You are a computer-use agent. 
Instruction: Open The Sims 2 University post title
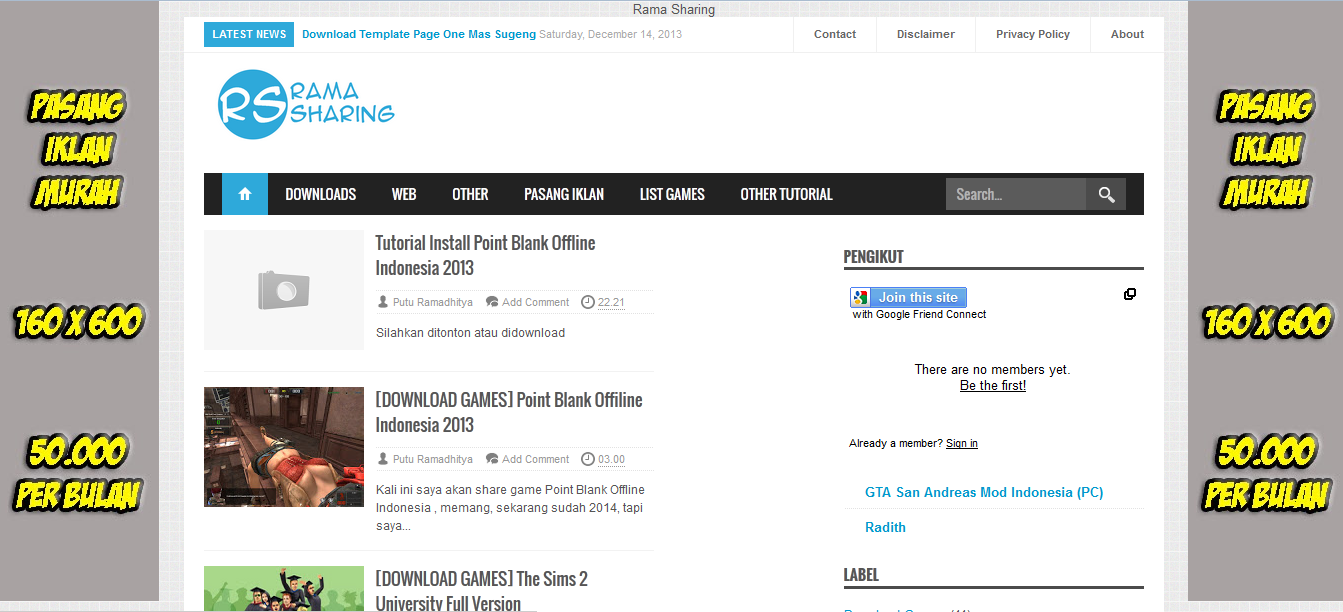point(481,591)
